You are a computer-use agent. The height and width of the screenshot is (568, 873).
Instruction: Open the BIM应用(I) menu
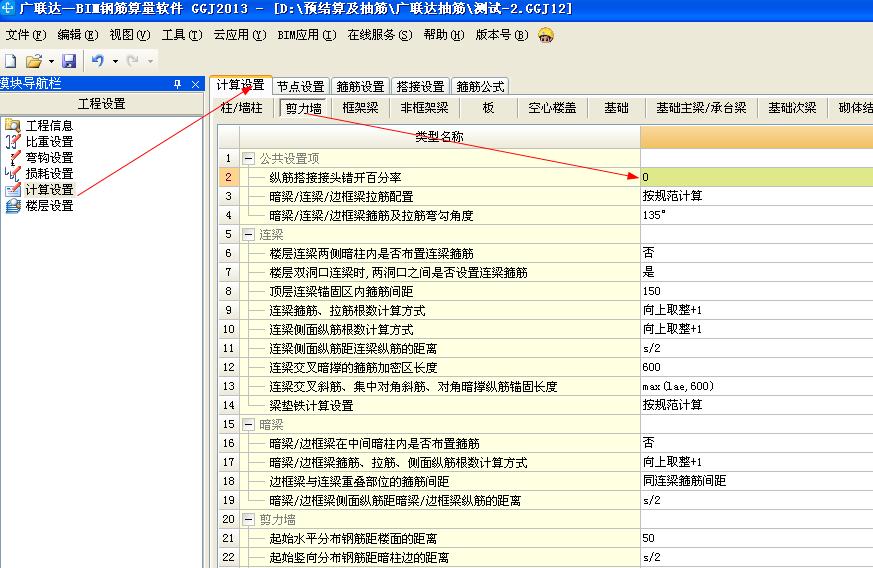tap(307, 35)
